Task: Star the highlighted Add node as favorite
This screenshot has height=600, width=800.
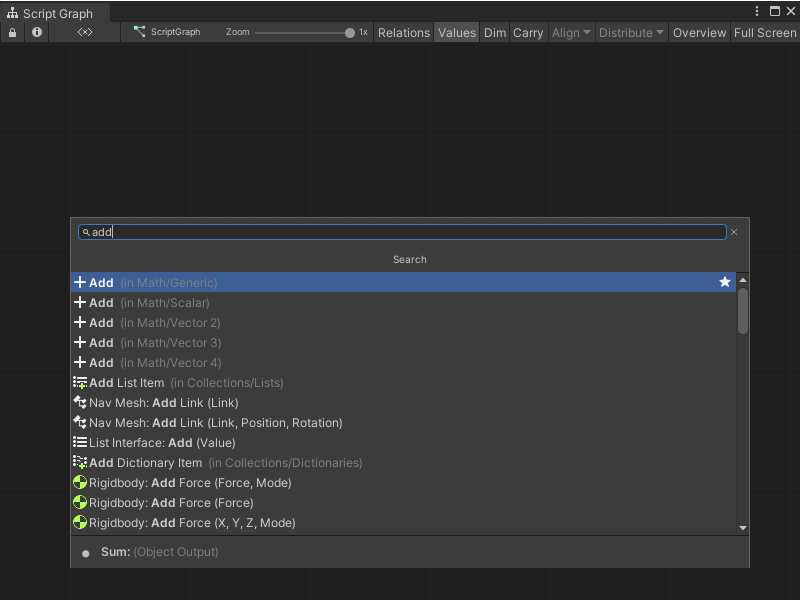Action: (x=724, y=282)
